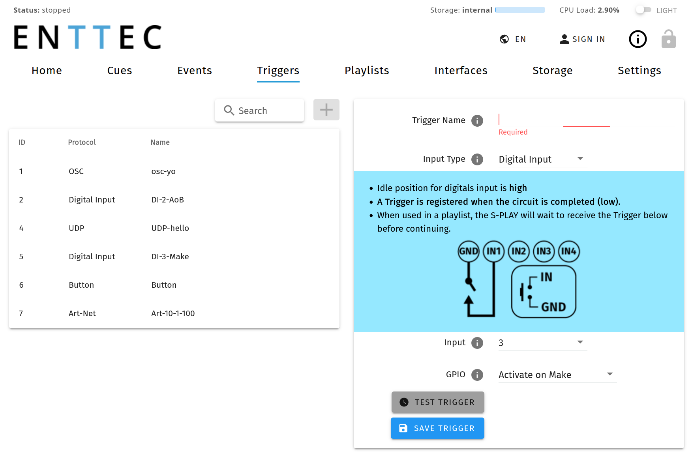The width and height of the screenshot is (692, 457).
Task: Click the Status: stopped indicator
Action: tap(42, 10)
